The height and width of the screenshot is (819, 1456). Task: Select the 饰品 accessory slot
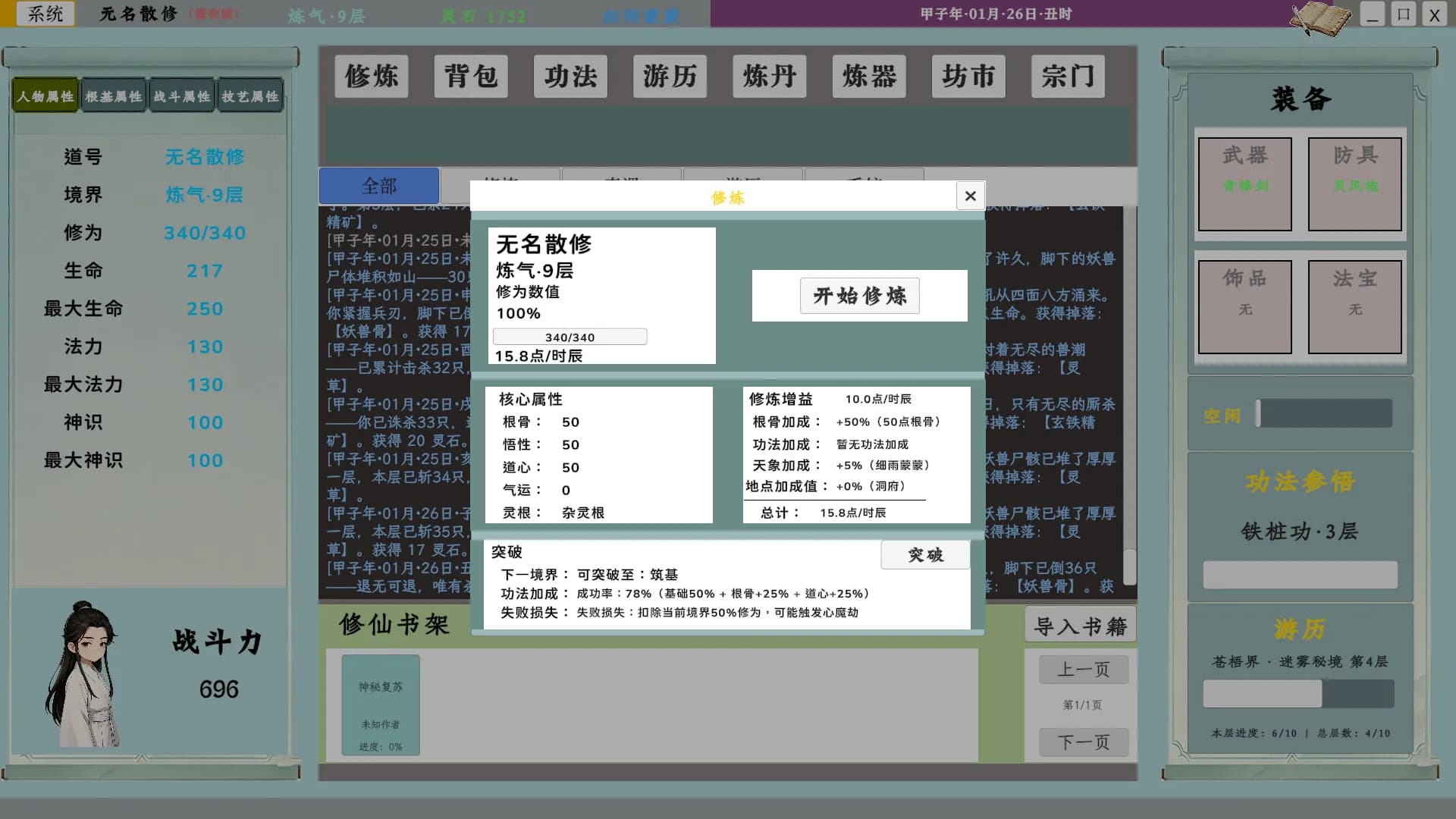[1245, 307]
